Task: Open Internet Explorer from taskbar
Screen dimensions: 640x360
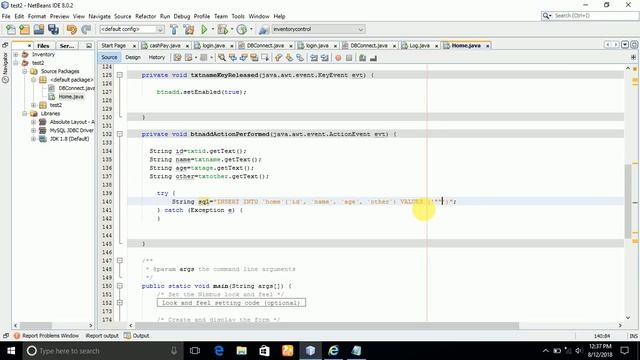Action: [333, 351]
